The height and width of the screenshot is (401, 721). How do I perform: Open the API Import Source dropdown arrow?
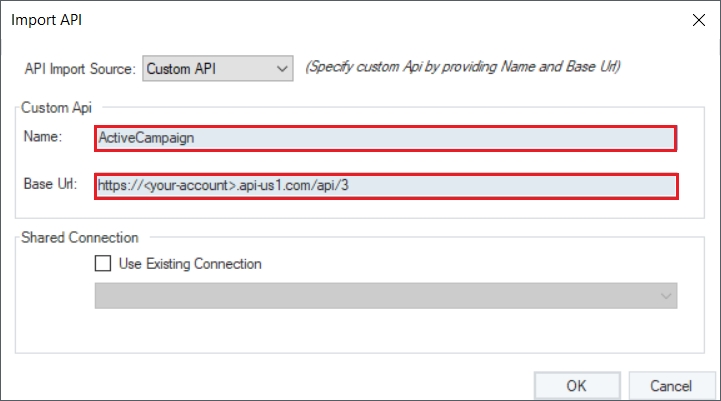click(281, 69)
